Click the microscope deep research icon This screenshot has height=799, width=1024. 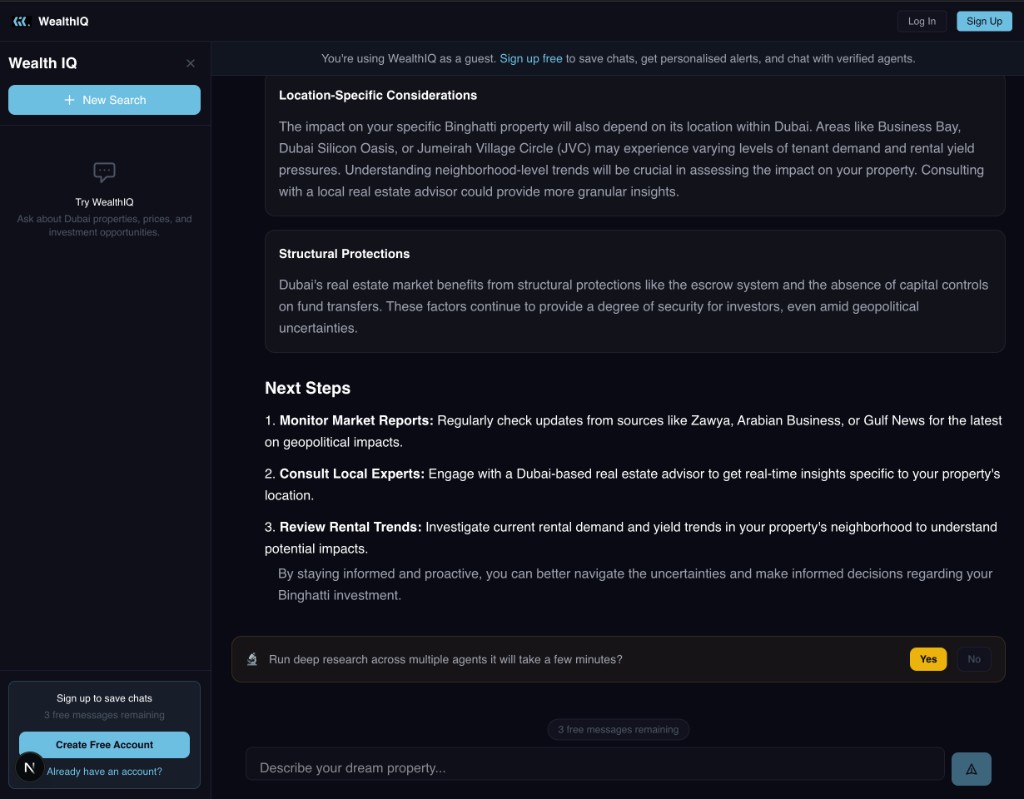click(253, 659)
